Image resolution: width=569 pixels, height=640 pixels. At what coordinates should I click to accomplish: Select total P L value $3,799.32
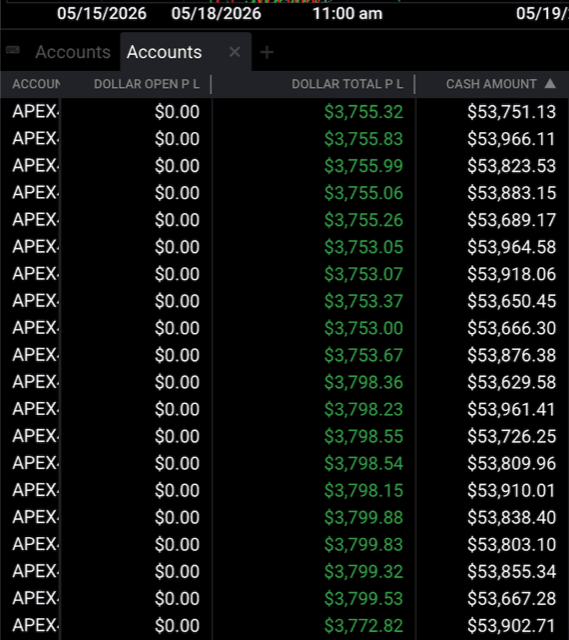coord(363,571)
